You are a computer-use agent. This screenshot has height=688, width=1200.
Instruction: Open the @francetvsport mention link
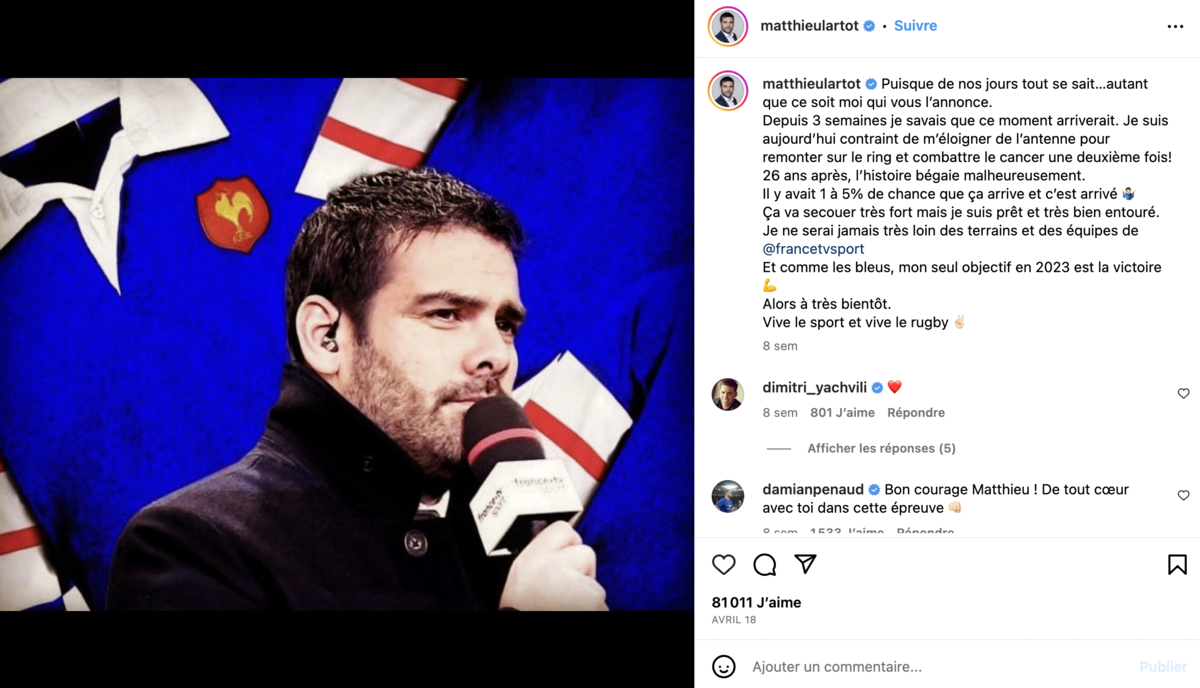[813, 249]
